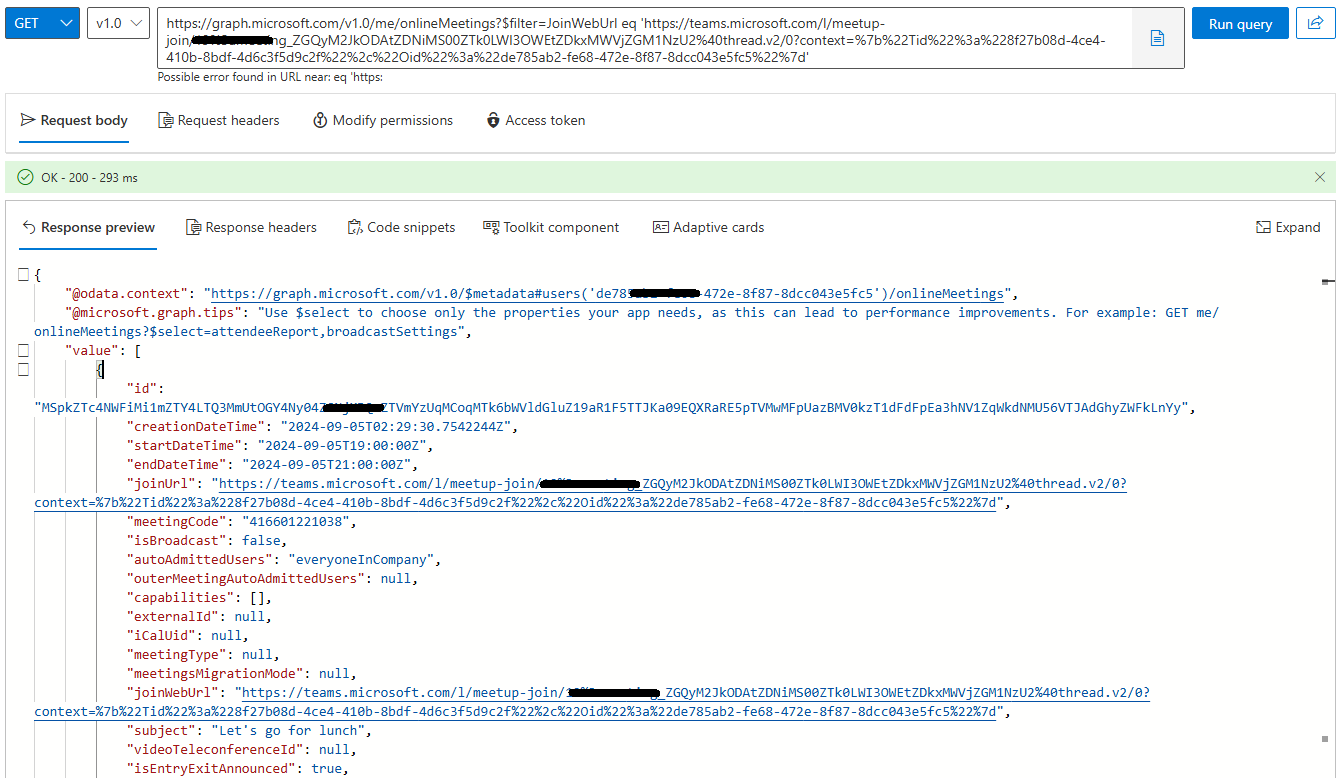Switch to the Request body tab

74,120
